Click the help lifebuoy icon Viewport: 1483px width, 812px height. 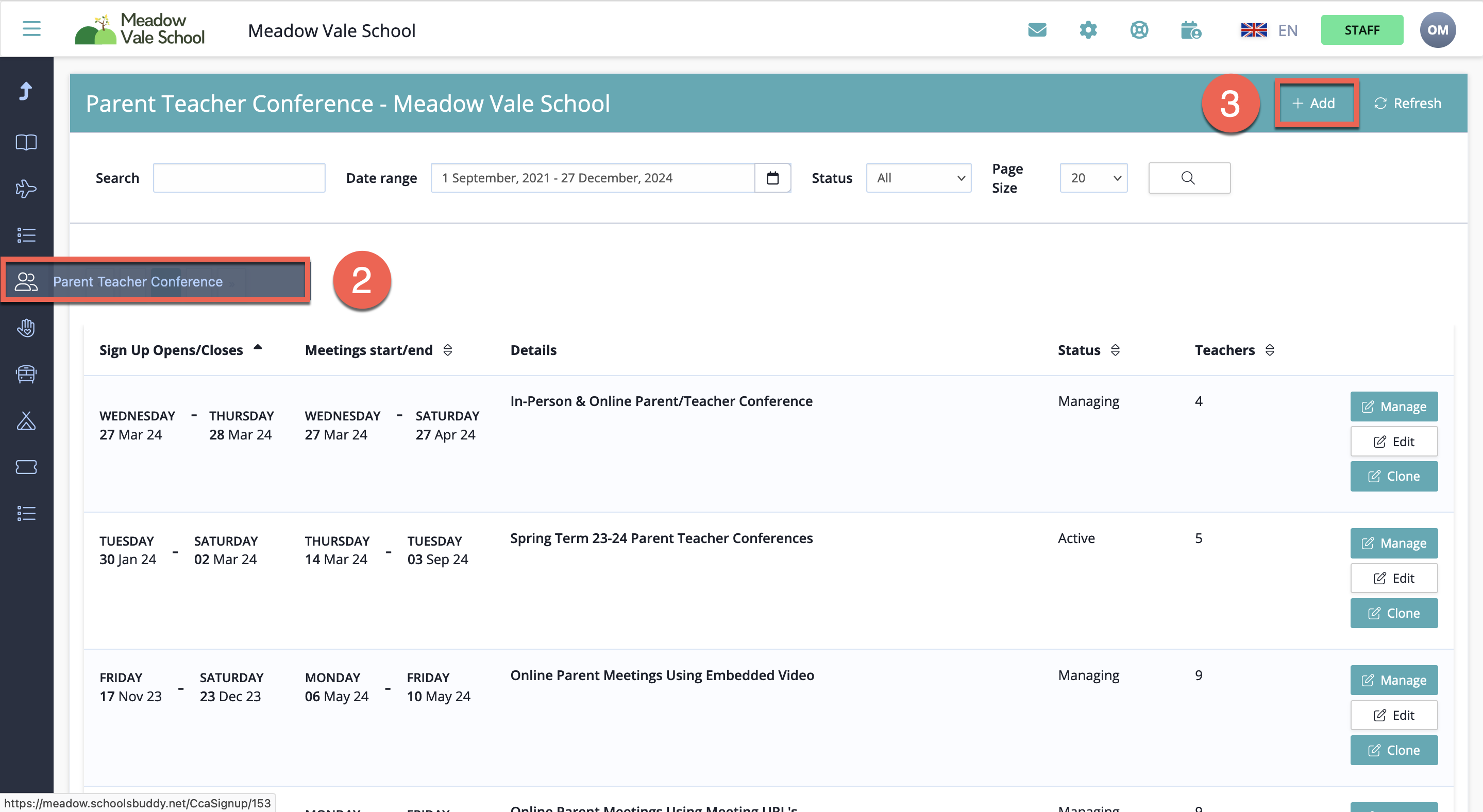[1139, 30]
